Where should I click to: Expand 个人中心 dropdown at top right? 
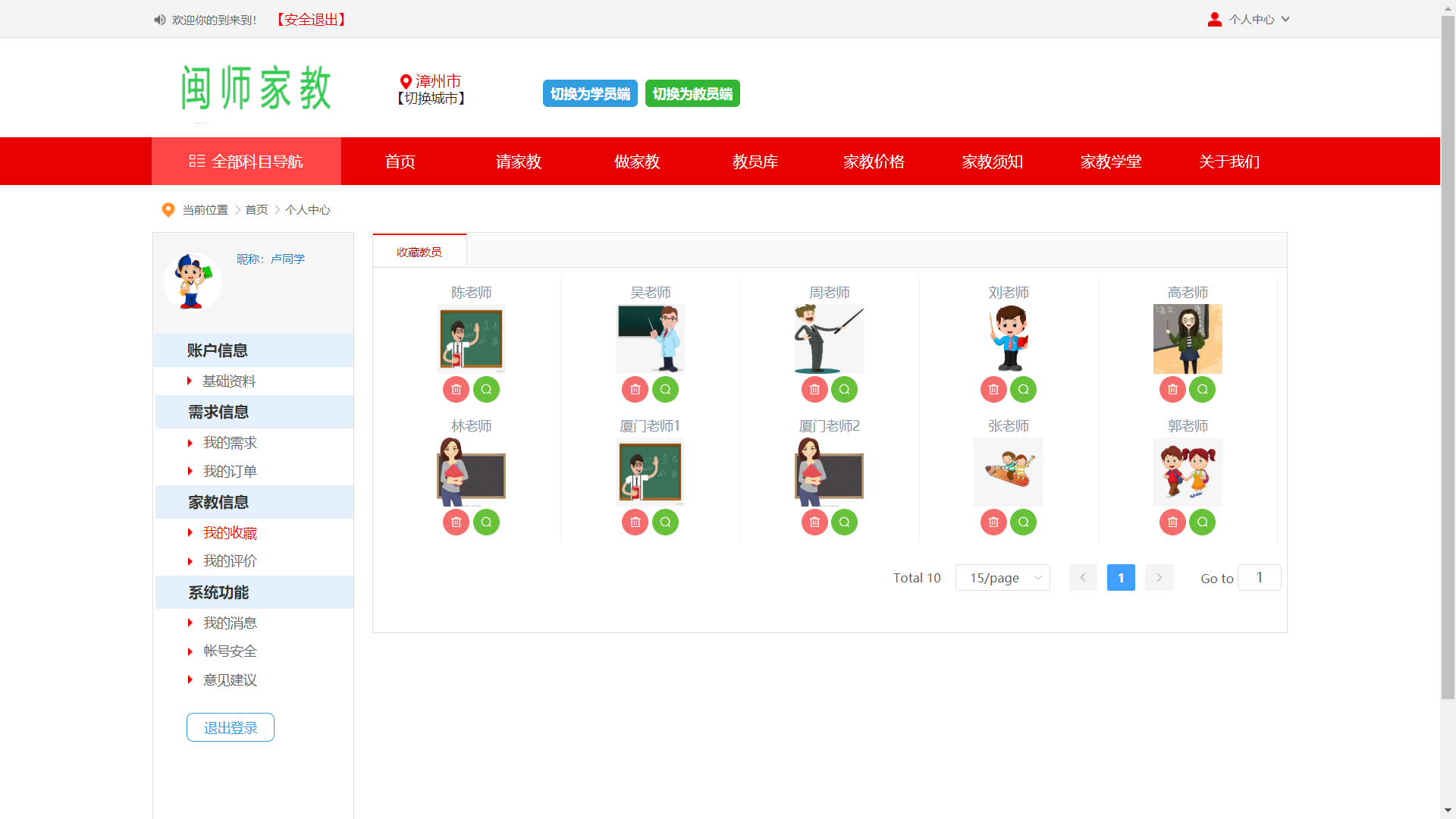[x=1250, y=20]
